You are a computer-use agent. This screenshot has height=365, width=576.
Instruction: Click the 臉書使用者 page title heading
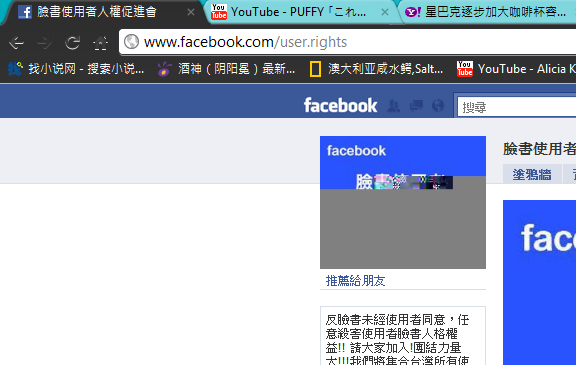(x=539, y=149)
